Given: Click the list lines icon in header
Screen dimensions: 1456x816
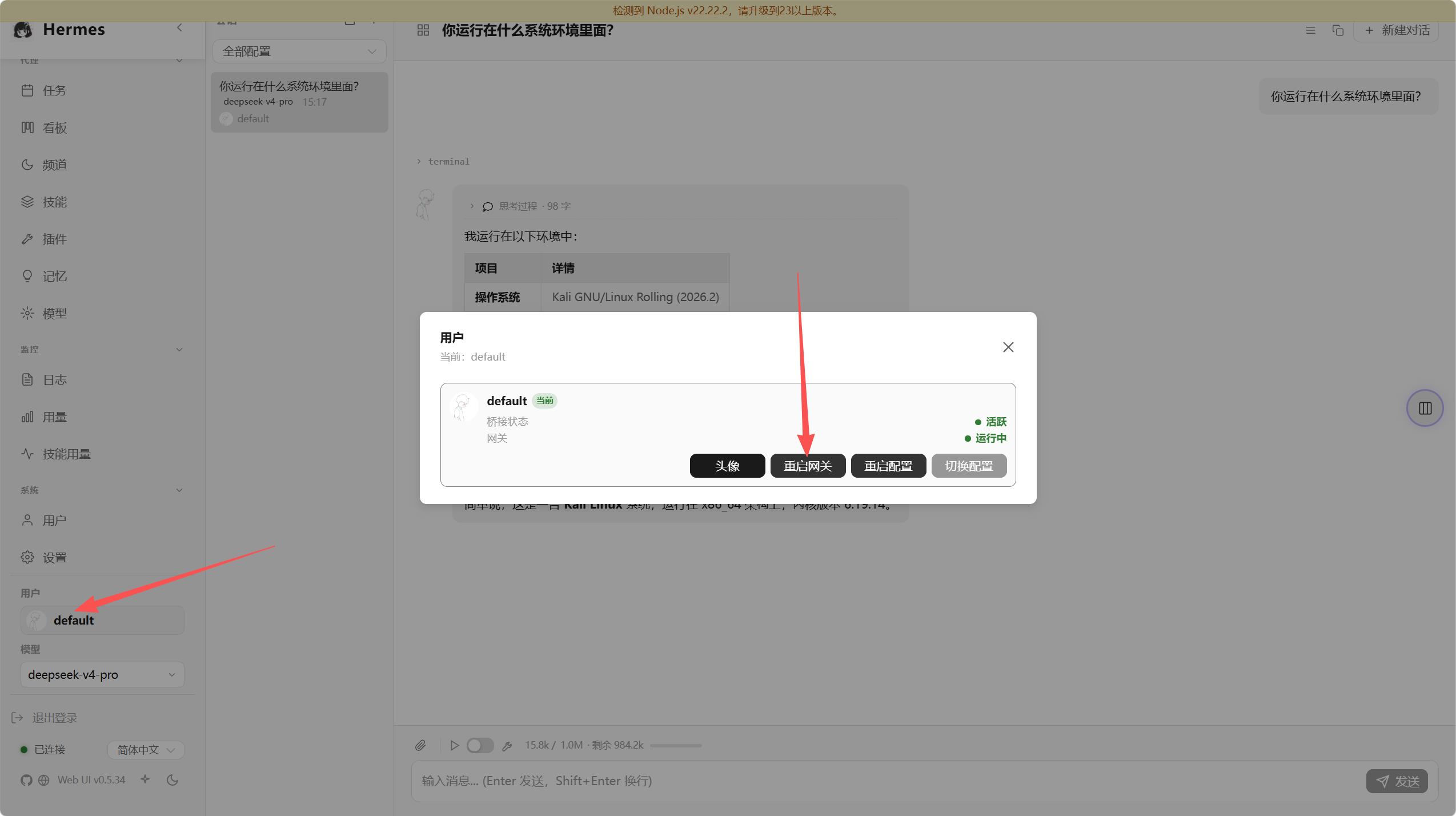Looking at the screenshot, I should (x=1310, y=30).
